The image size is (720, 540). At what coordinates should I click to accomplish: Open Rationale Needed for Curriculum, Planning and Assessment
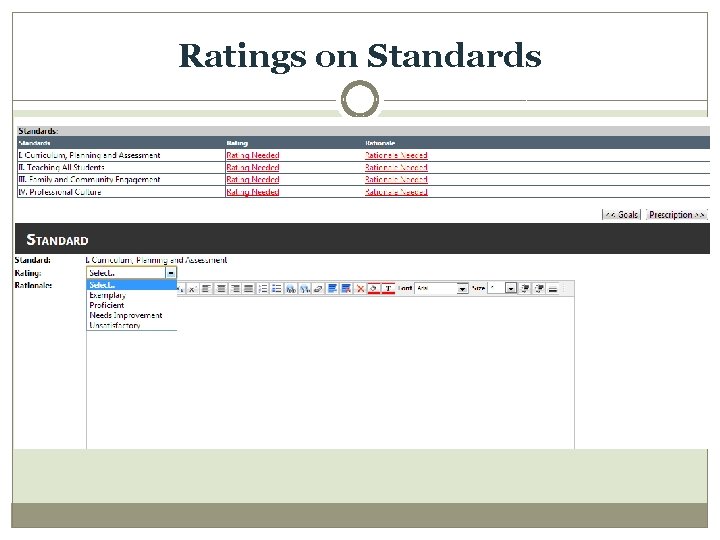[396, 156]
